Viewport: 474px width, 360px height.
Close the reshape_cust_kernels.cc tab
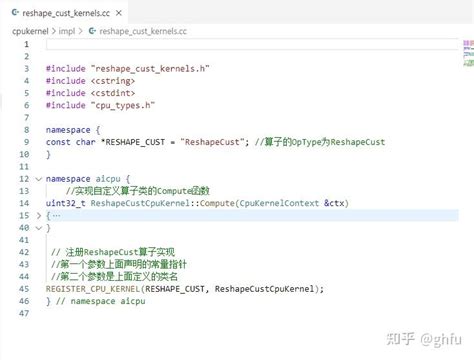[119, 13]
